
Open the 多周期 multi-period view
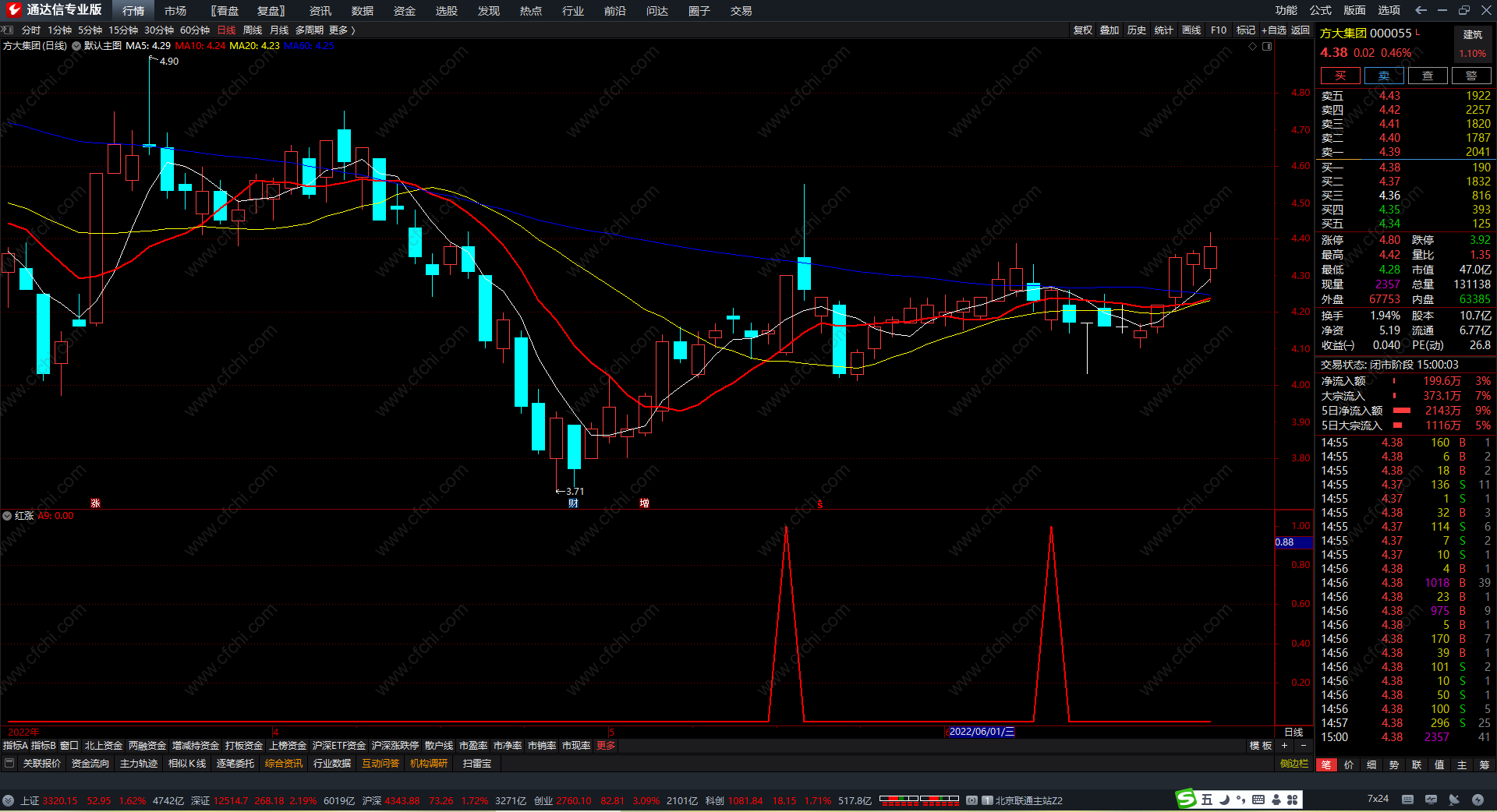pos(309,30)
